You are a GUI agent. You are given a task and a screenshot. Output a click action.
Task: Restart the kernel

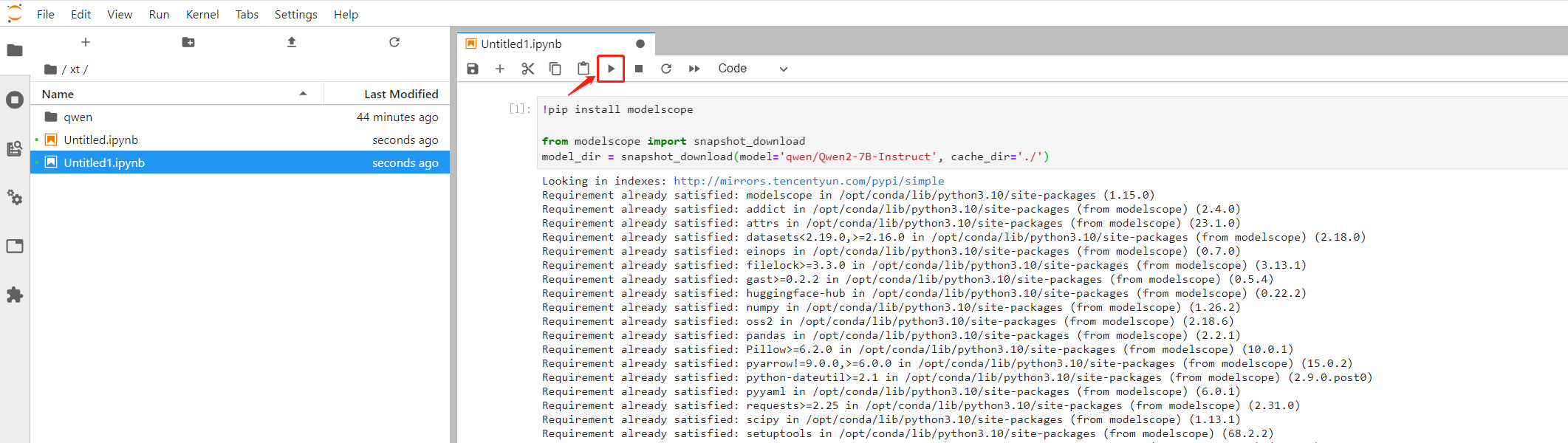[x=666, y=69]
